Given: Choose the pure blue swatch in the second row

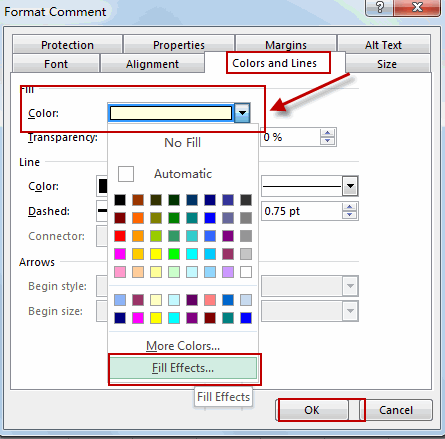Looking at the screenshot, I should click(210, 218).
